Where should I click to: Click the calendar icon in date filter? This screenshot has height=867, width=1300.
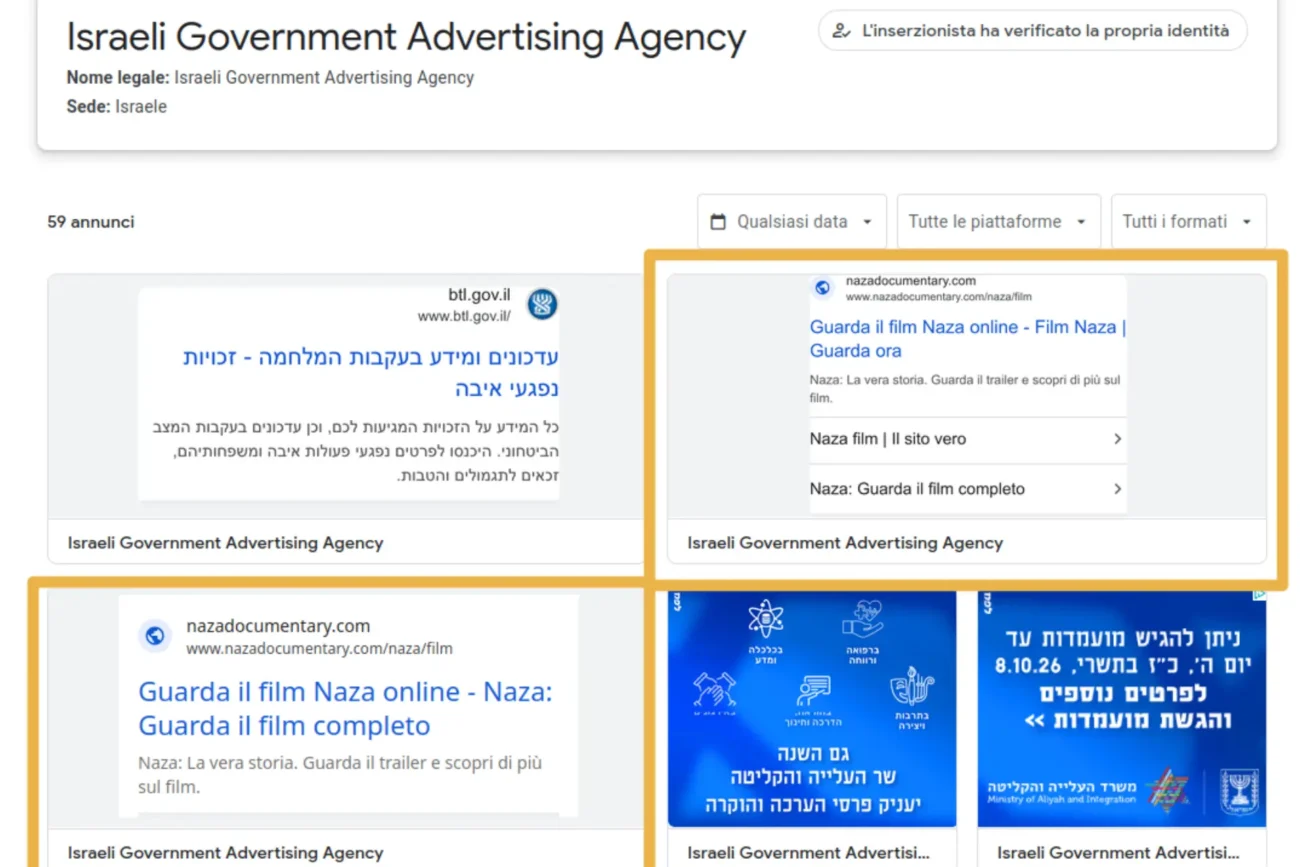click(718, 222)
